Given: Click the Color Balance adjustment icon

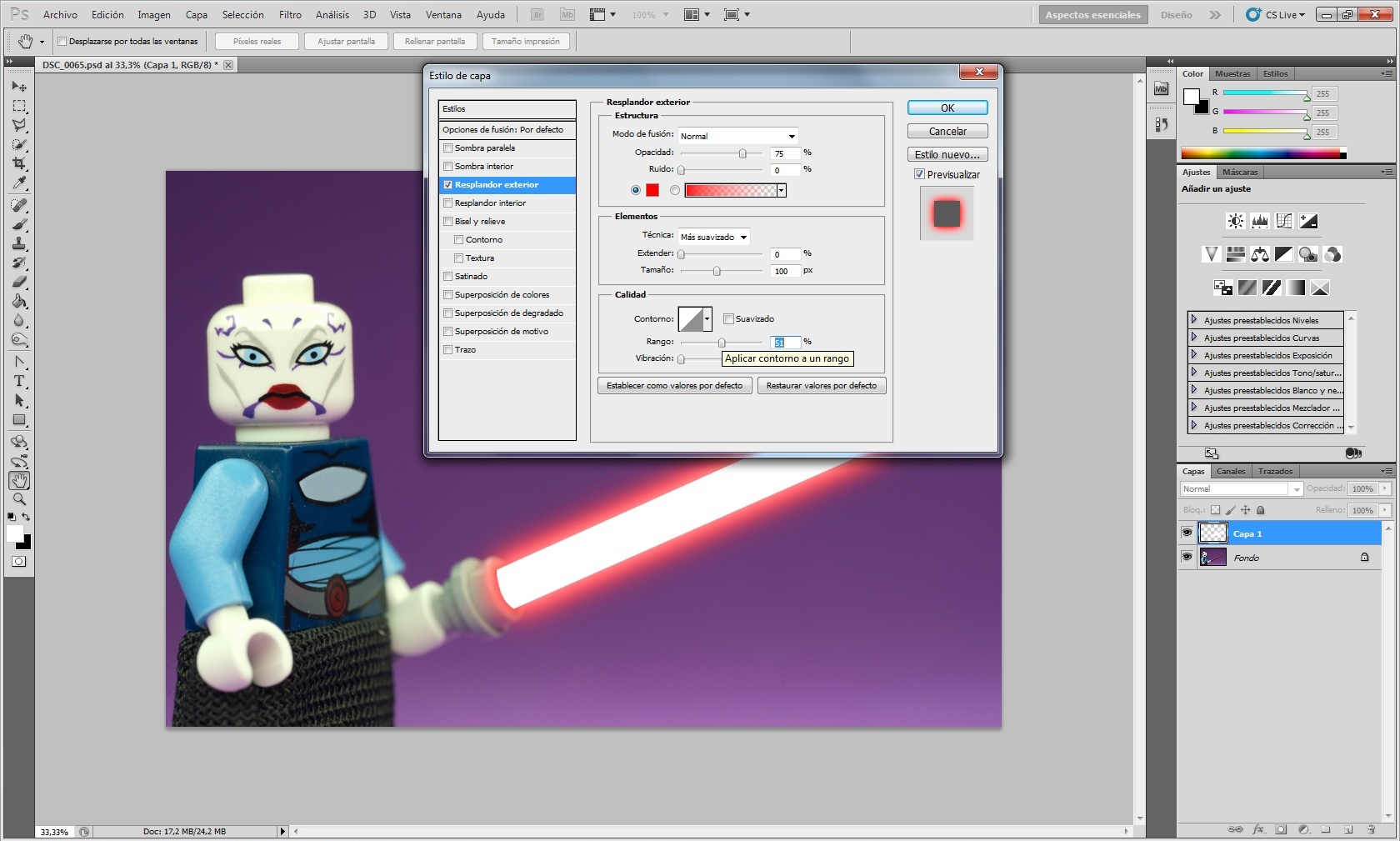Looking at the screenshot, I should point(1259,254).
